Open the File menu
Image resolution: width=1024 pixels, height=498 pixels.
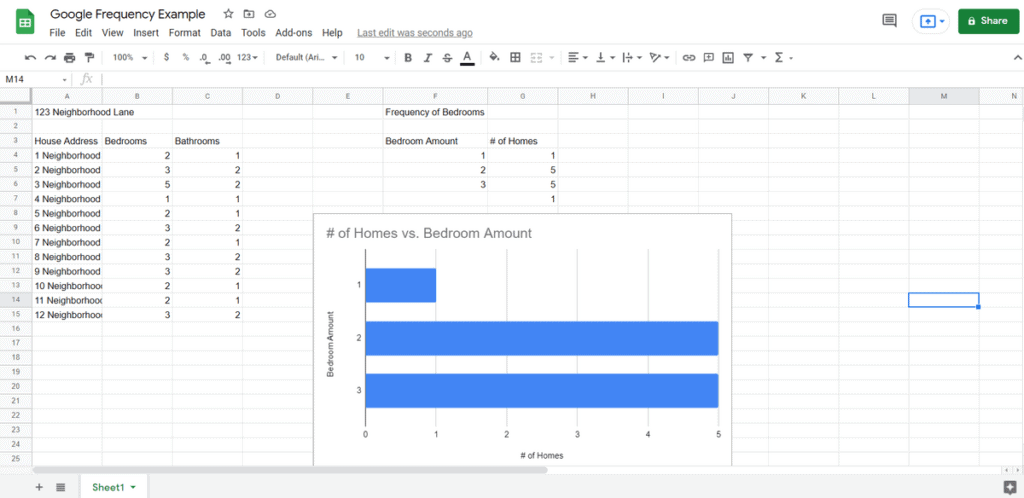point(57,33)
